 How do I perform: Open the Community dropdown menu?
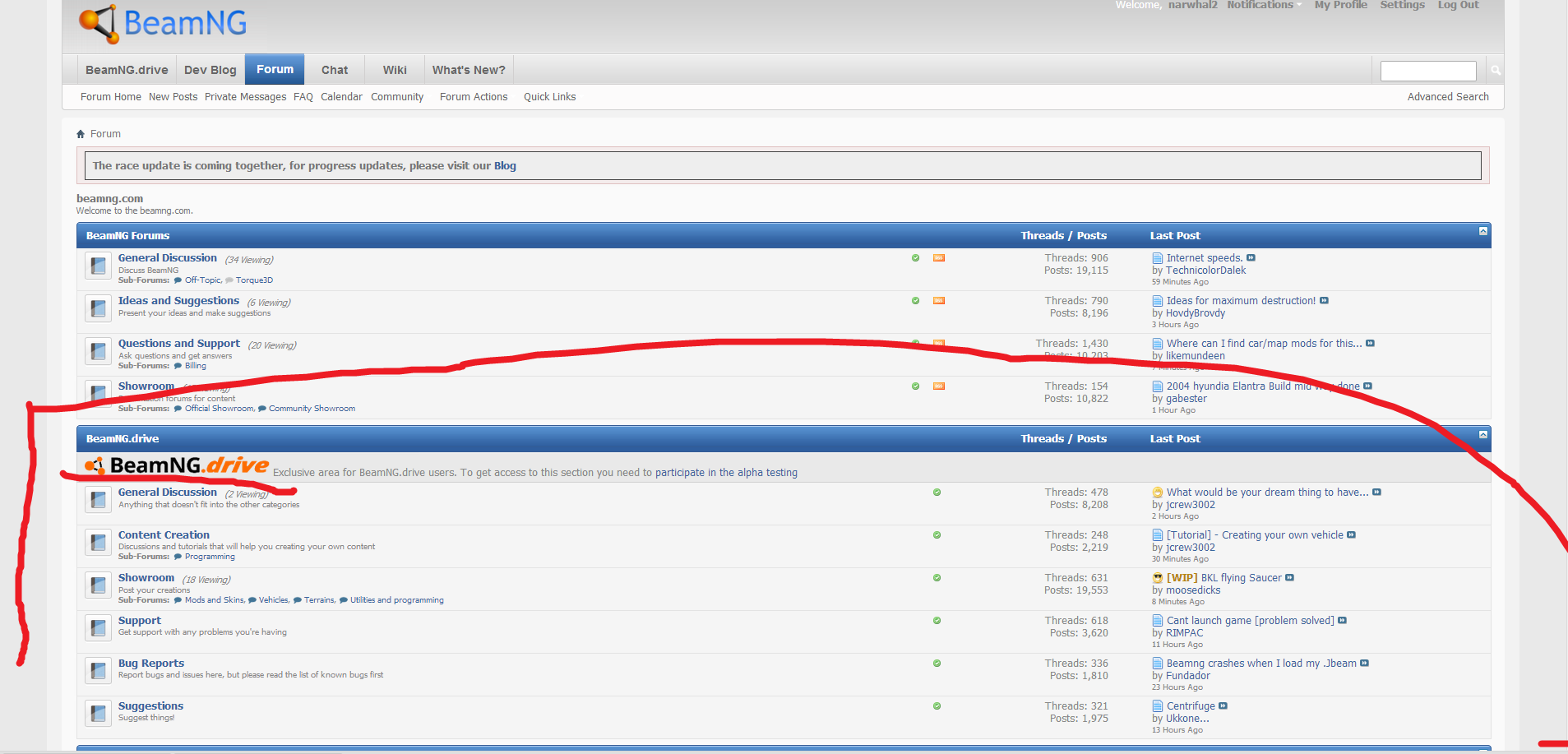397,97
